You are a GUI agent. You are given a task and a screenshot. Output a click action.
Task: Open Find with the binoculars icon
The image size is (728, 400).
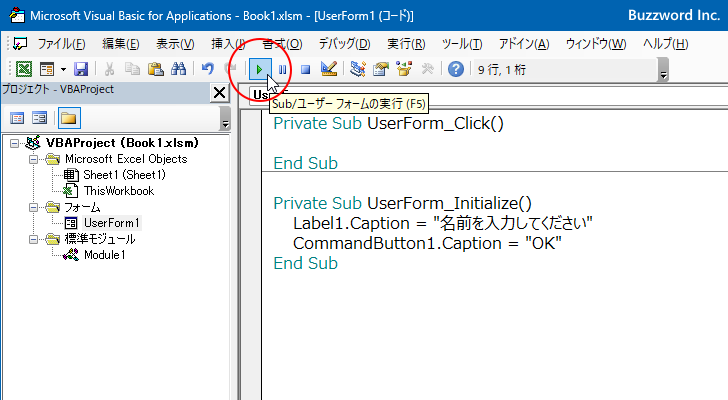178,70
